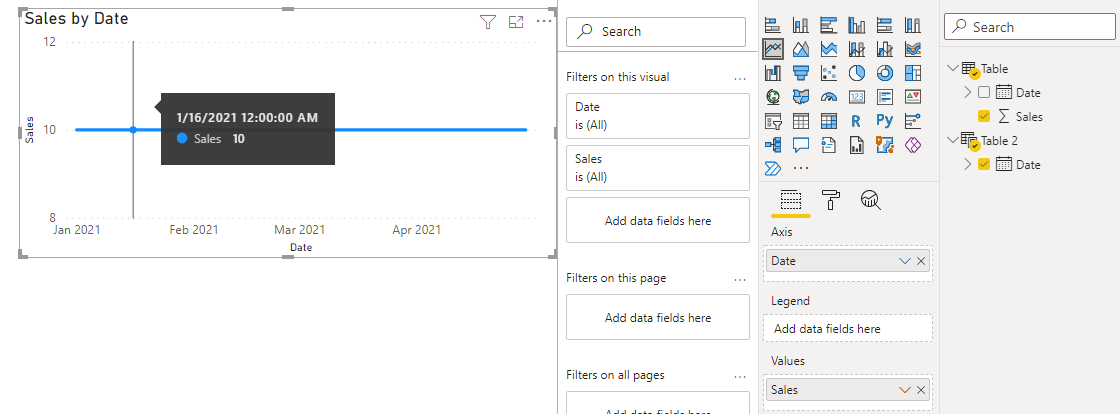Select the R script visual

[x=856, y=121]
